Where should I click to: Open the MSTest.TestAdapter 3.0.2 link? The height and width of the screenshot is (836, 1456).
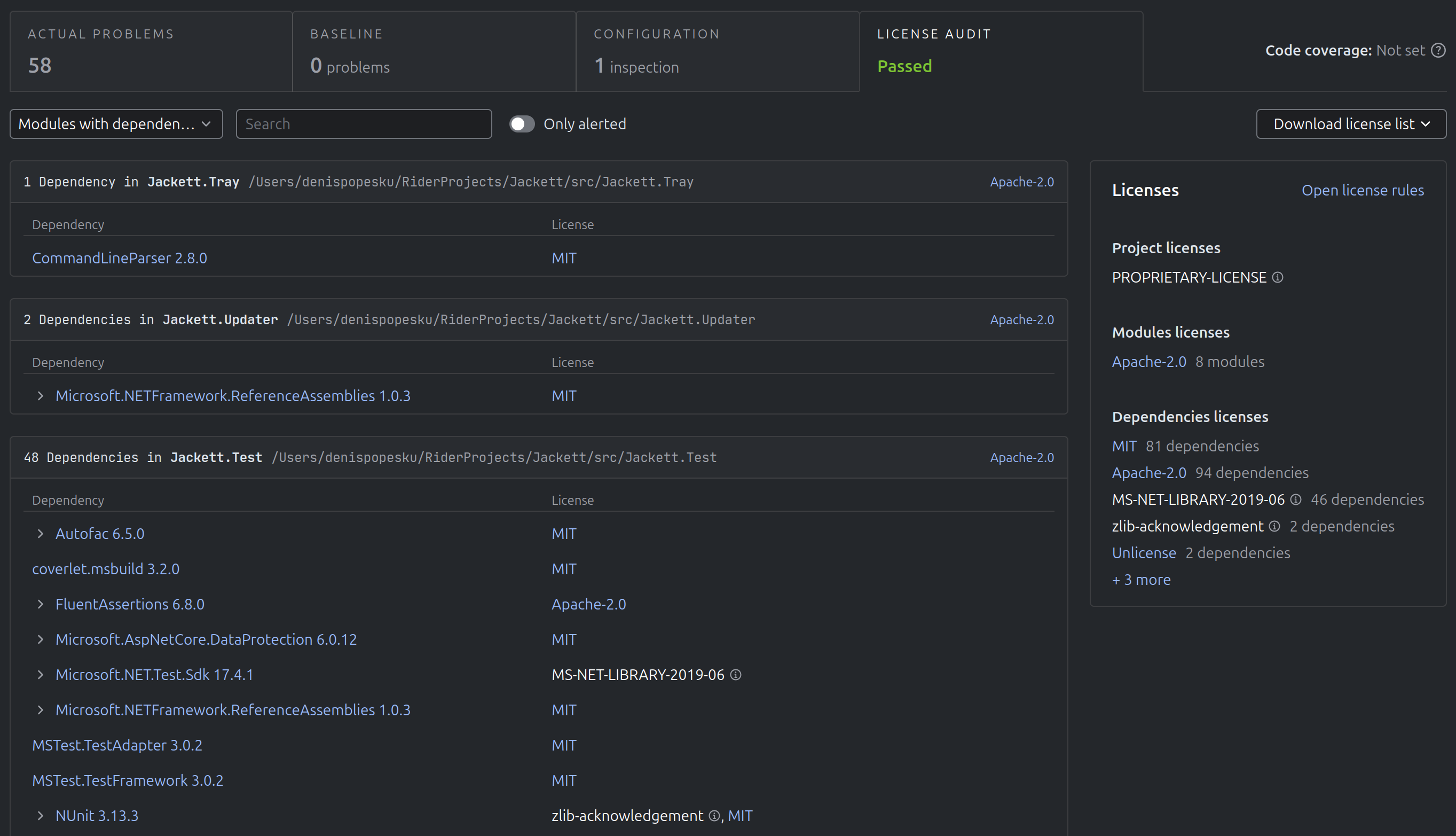(117, 745)
